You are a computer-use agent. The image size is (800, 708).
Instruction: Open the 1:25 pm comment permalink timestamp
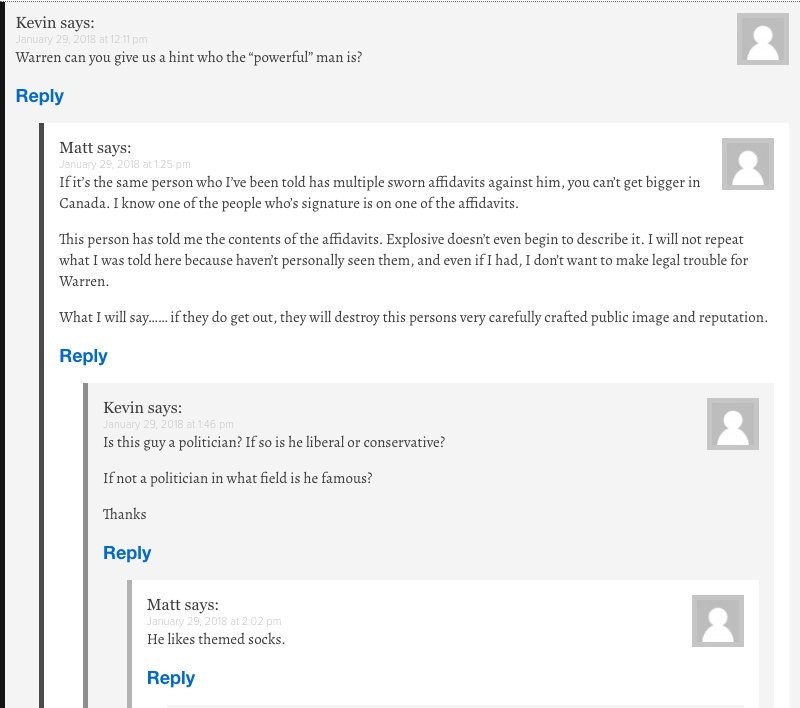coord(124,164)
